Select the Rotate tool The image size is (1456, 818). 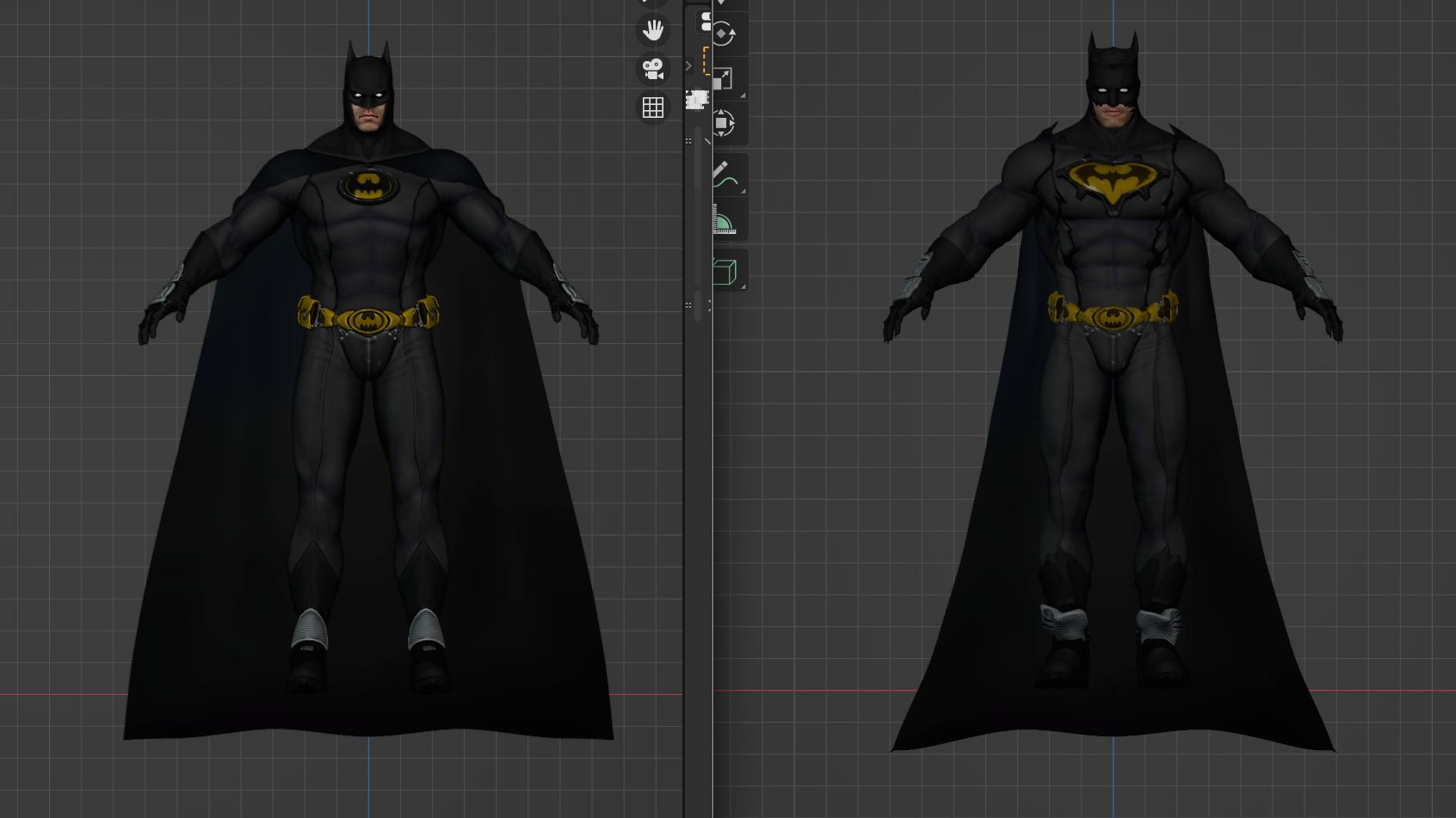click(x=724, y=34)
